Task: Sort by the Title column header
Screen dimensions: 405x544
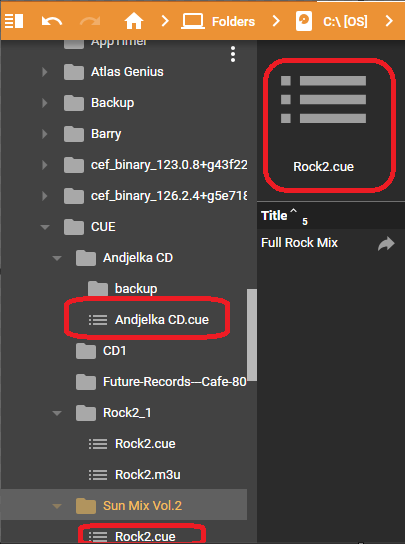Action: pyautogui.click(x=274, y=216)
